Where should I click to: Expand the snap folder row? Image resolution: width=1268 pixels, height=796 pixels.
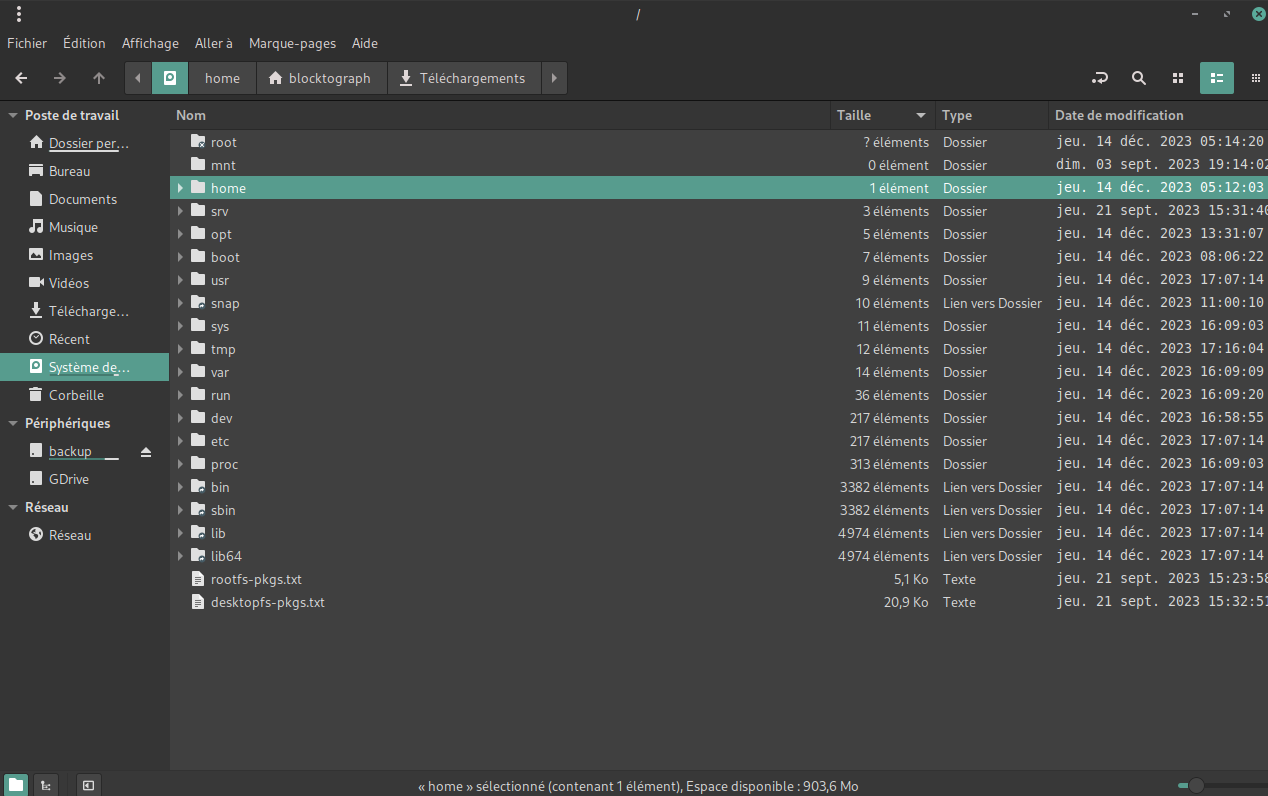[181, 303]
